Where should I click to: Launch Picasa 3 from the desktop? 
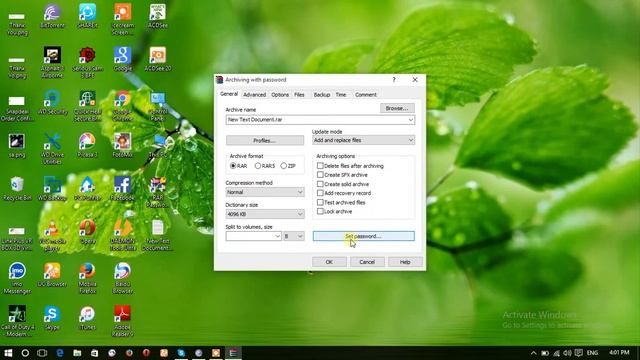[x=87, y=146]
